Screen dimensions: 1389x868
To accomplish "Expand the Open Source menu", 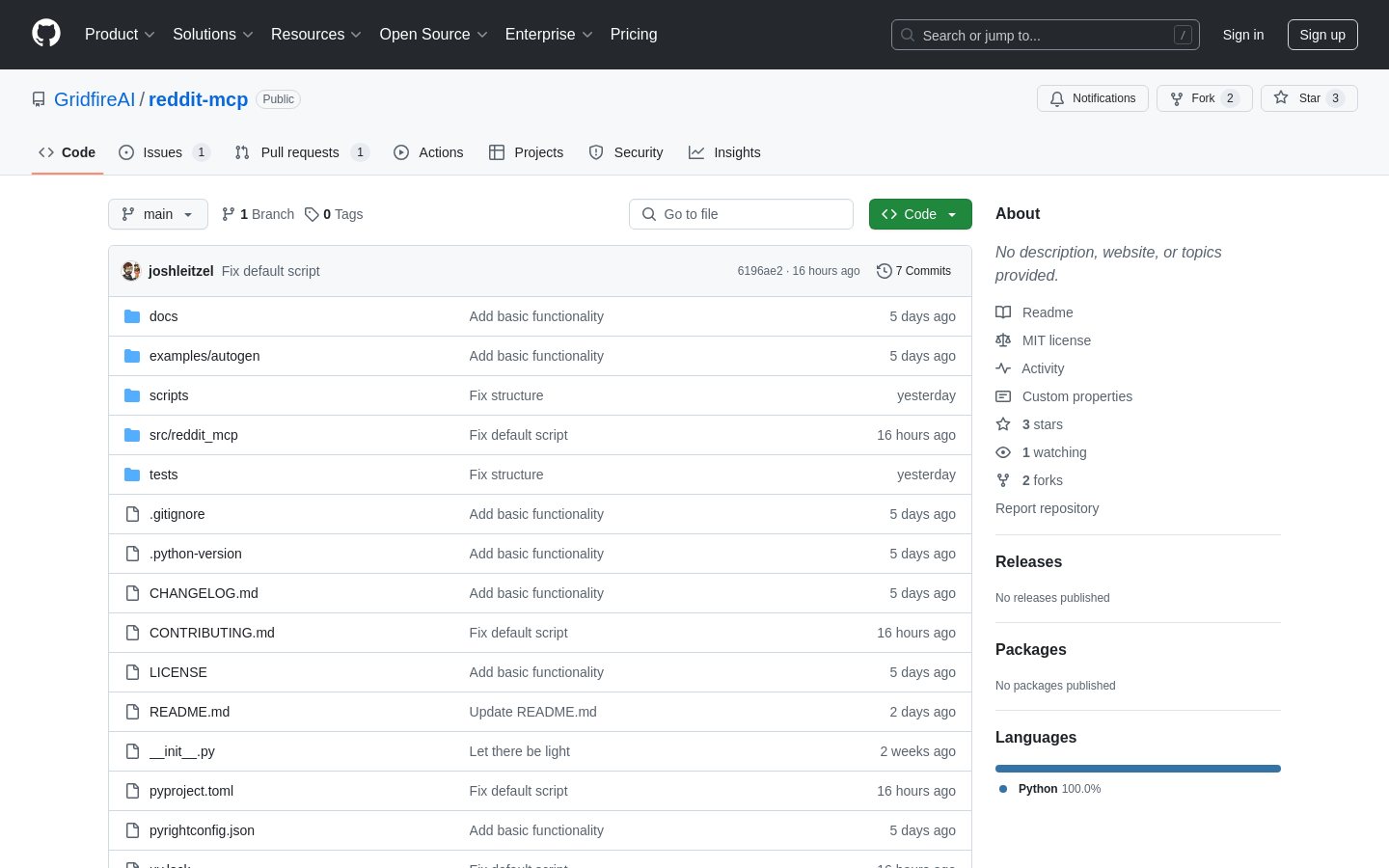I will click(434, 35).
